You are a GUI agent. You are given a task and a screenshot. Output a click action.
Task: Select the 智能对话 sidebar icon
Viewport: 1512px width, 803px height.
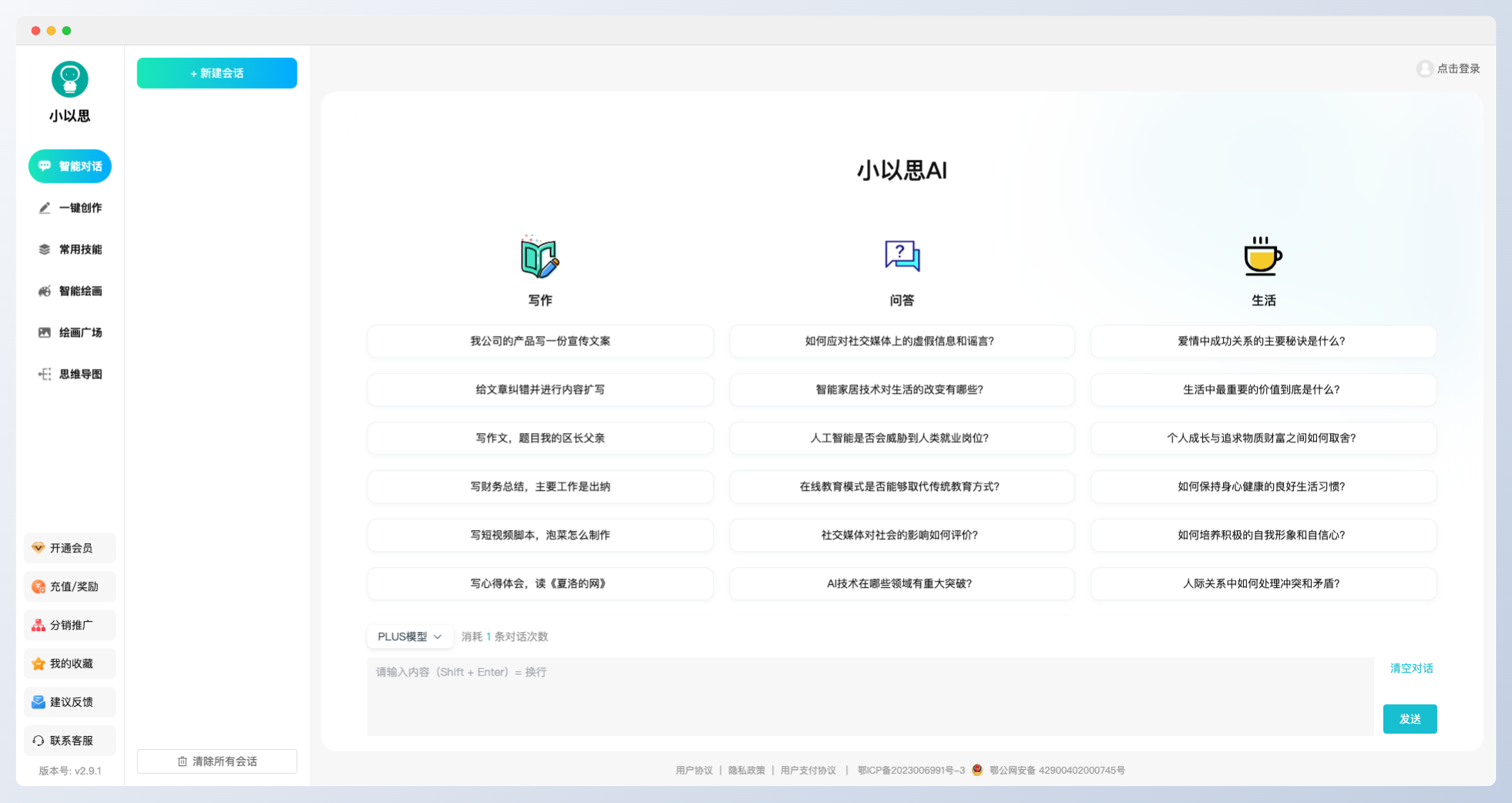(x=69, y=166)
